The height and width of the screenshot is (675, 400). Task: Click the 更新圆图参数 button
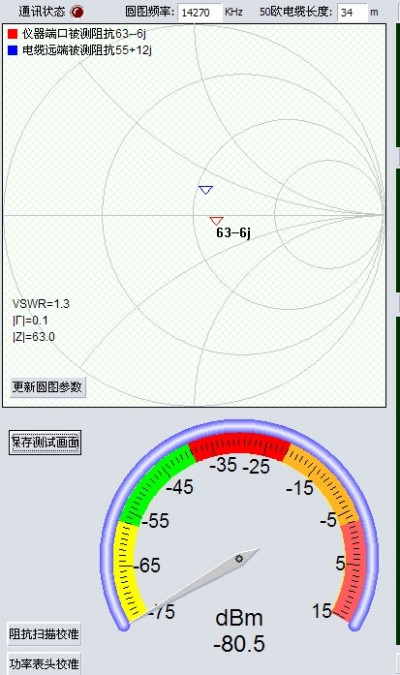[47, 387]
